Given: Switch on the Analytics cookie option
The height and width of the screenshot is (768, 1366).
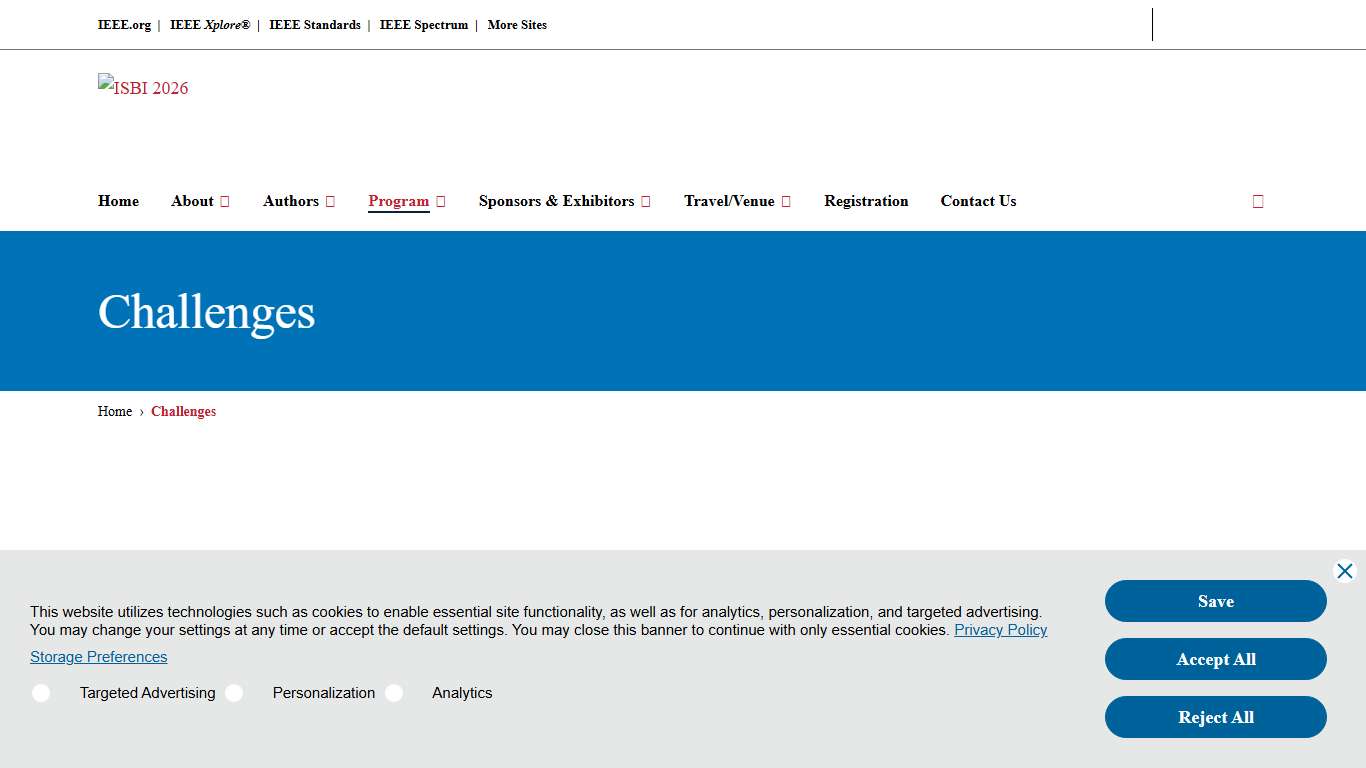Looking at the screenshot, I should point(394,693).
